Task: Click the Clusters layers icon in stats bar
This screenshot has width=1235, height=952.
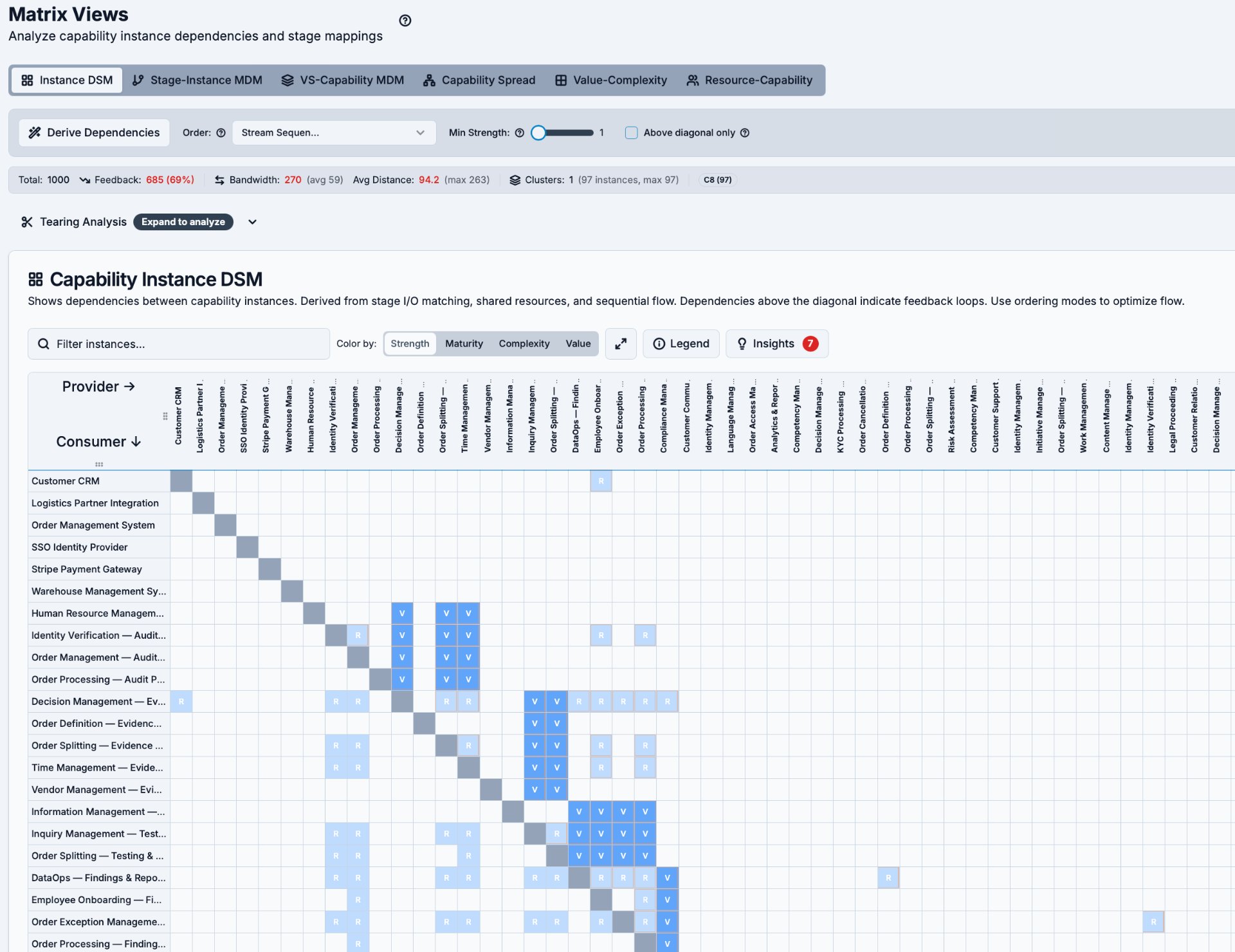Action: 515,180
